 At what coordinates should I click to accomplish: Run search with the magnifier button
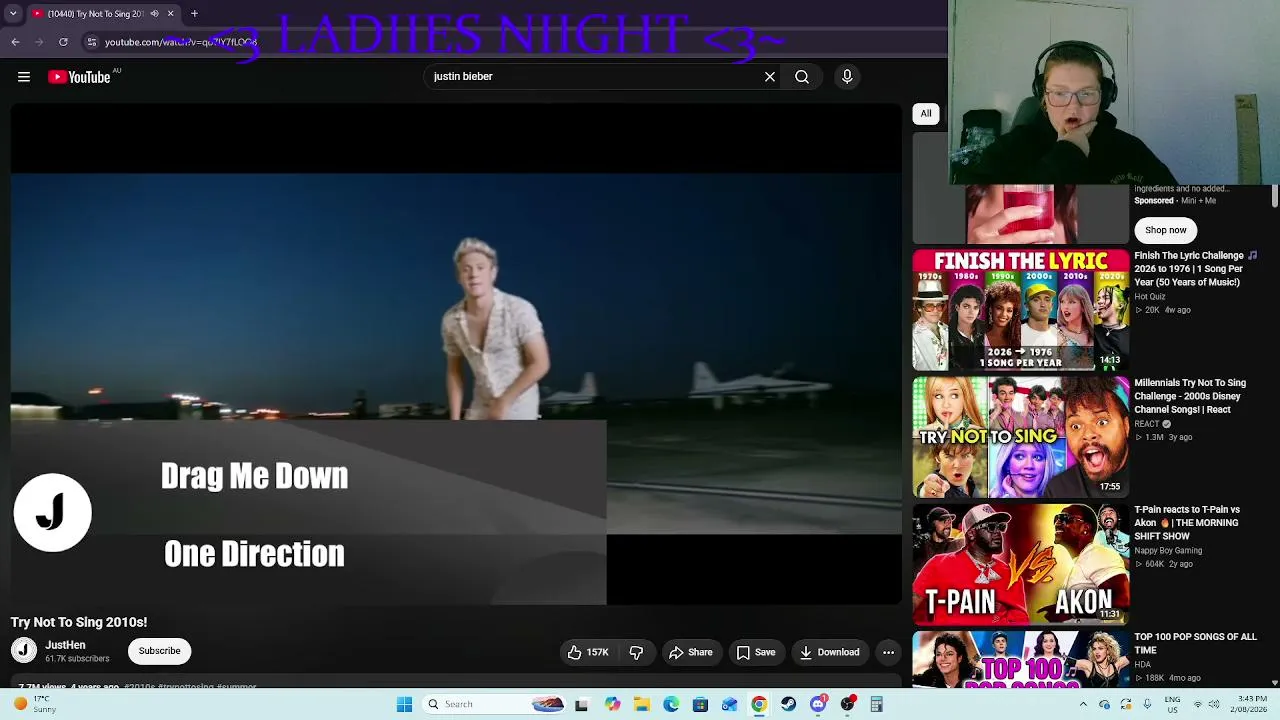coord(802,77)
